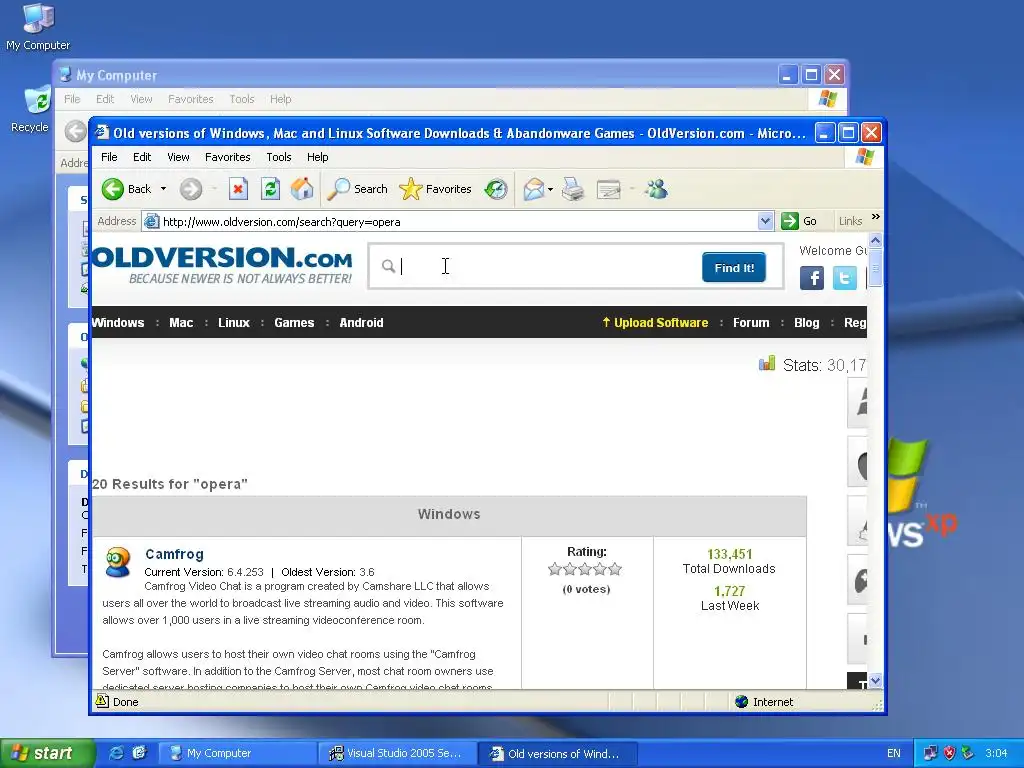Image resolution: width=1024 pixels, height=768 pixels.
Task: Click Back arrow in My Computer window
Action: pos(76,131)
